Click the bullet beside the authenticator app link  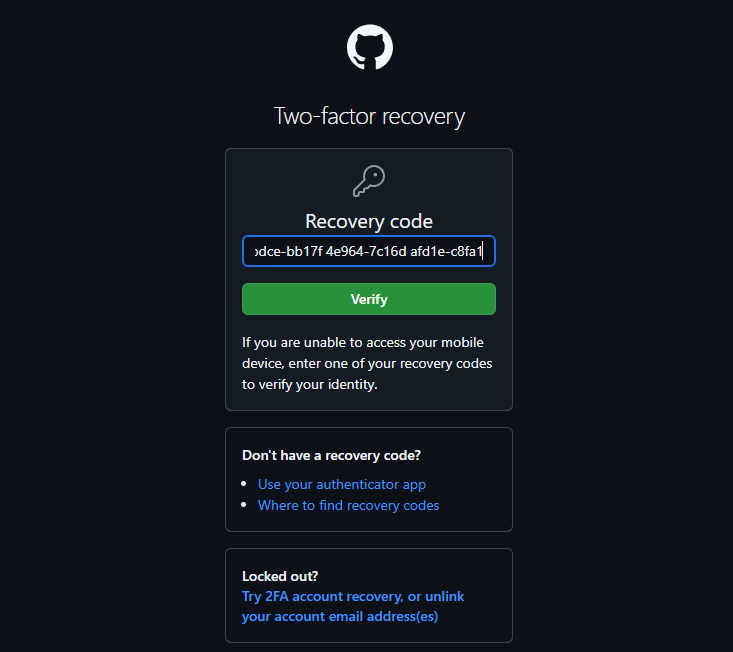tap(246, 484)
